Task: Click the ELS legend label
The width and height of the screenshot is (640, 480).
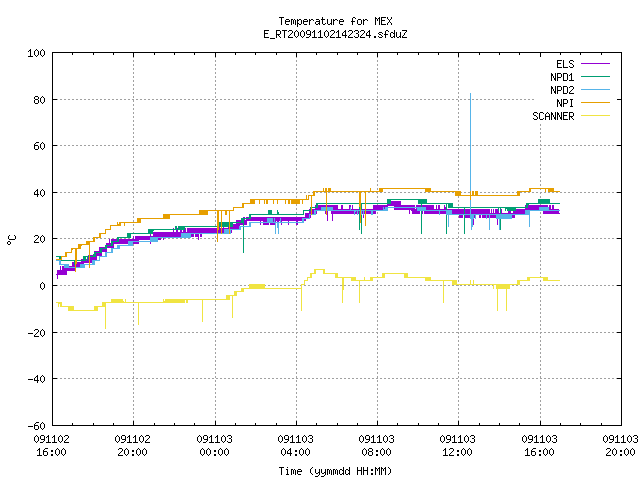Action: pyautogui.click(x=565, y=64)
